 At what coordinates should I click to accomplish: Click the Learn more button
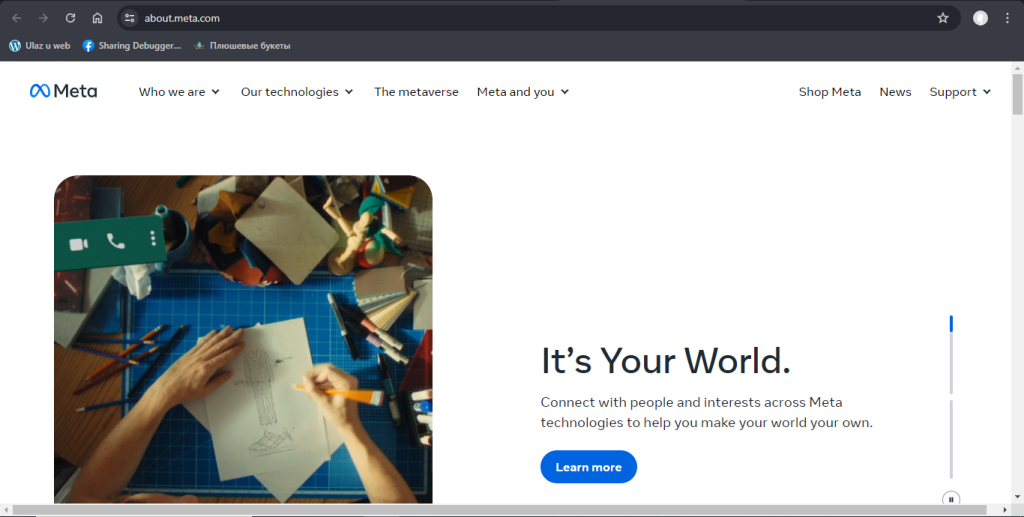point(588,467)
